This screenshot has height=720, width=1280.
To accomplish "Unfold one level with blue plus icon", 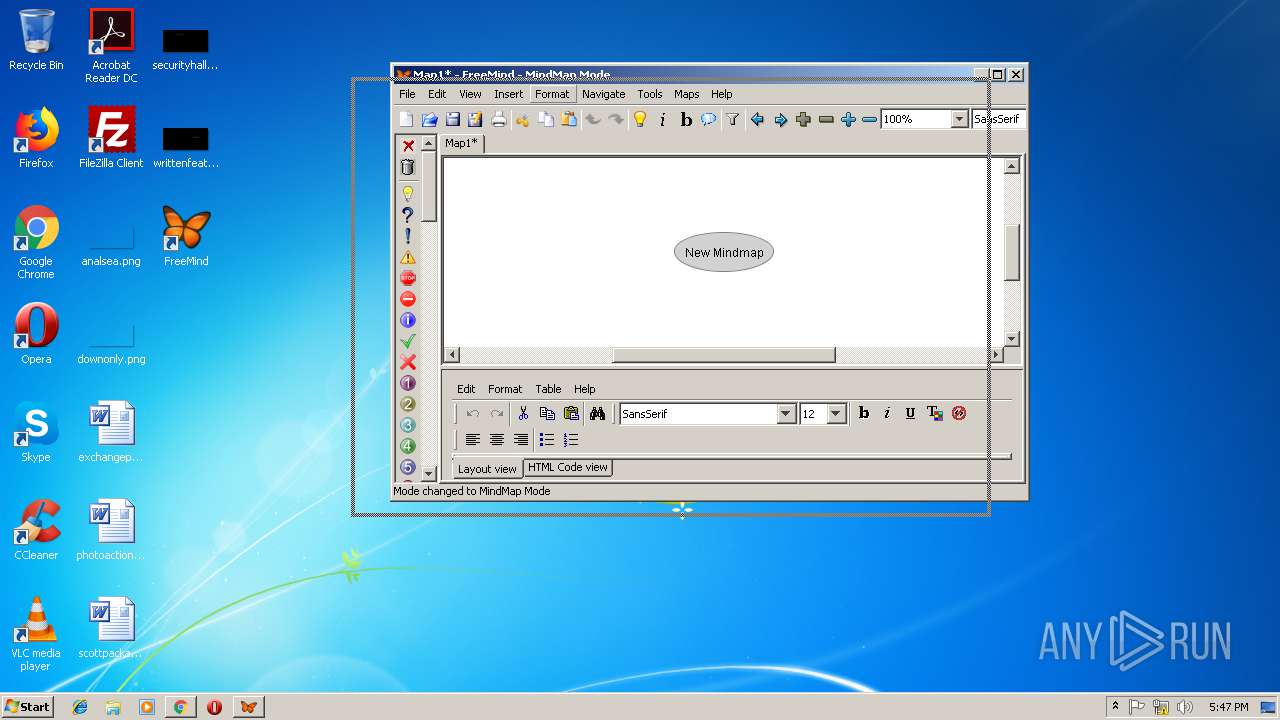I will tap(848, 119).
